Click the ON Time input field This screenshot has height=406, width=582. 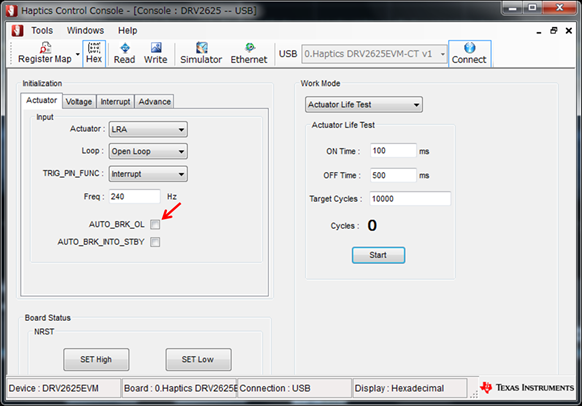click(x=393, y=151)
